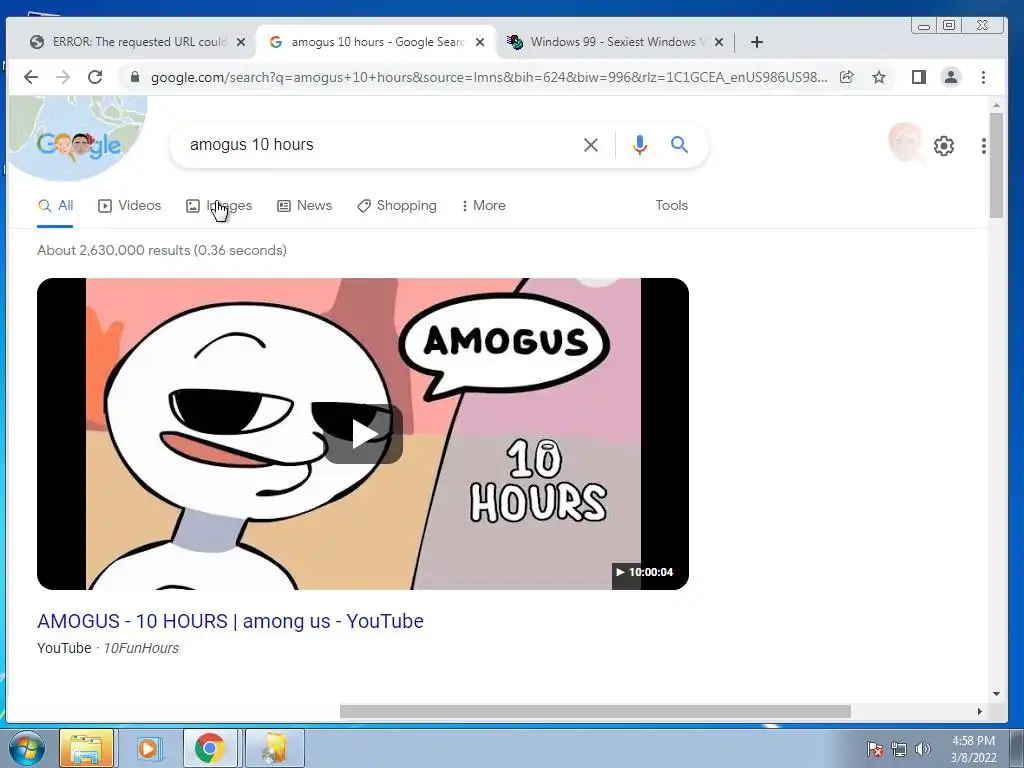The height and width of the screenshot is (768, 1024).
Task: Open the yellow folder app on the taskbar
Action: pos(275,748)
